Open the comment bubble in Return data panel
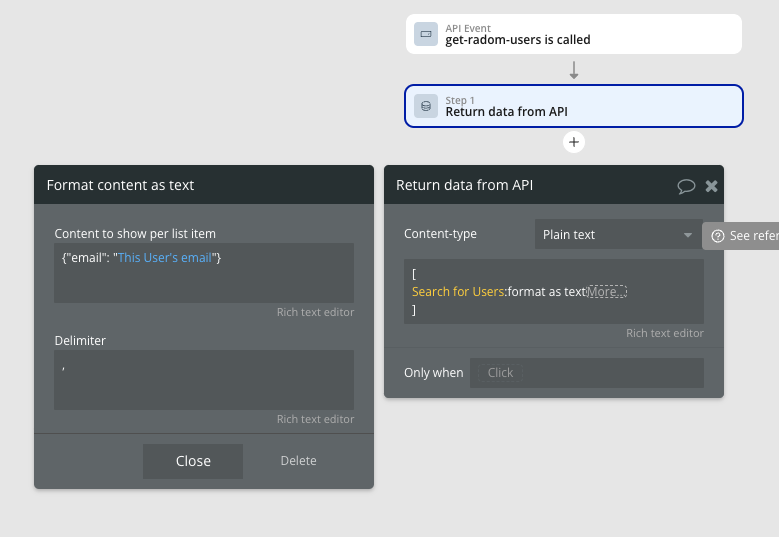779x537 pixels. pyautogui.click(x=686, y=186)
